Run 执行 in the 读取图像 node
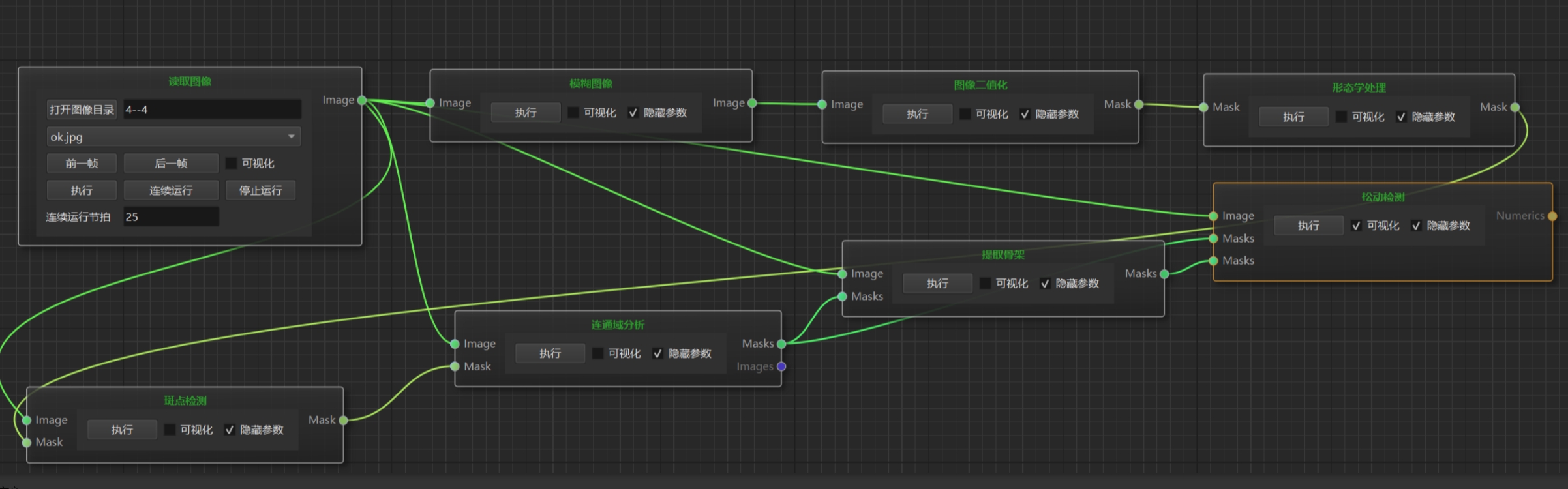 [x=82, y=190]
